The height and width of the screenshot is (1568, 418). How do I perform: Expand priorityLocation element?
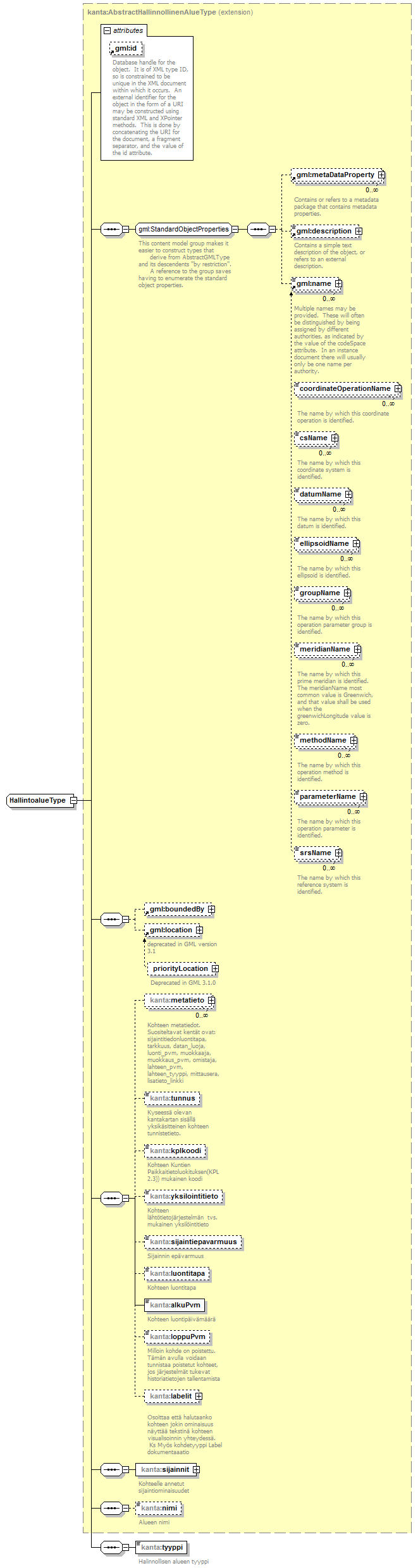(x=215, y=968)
